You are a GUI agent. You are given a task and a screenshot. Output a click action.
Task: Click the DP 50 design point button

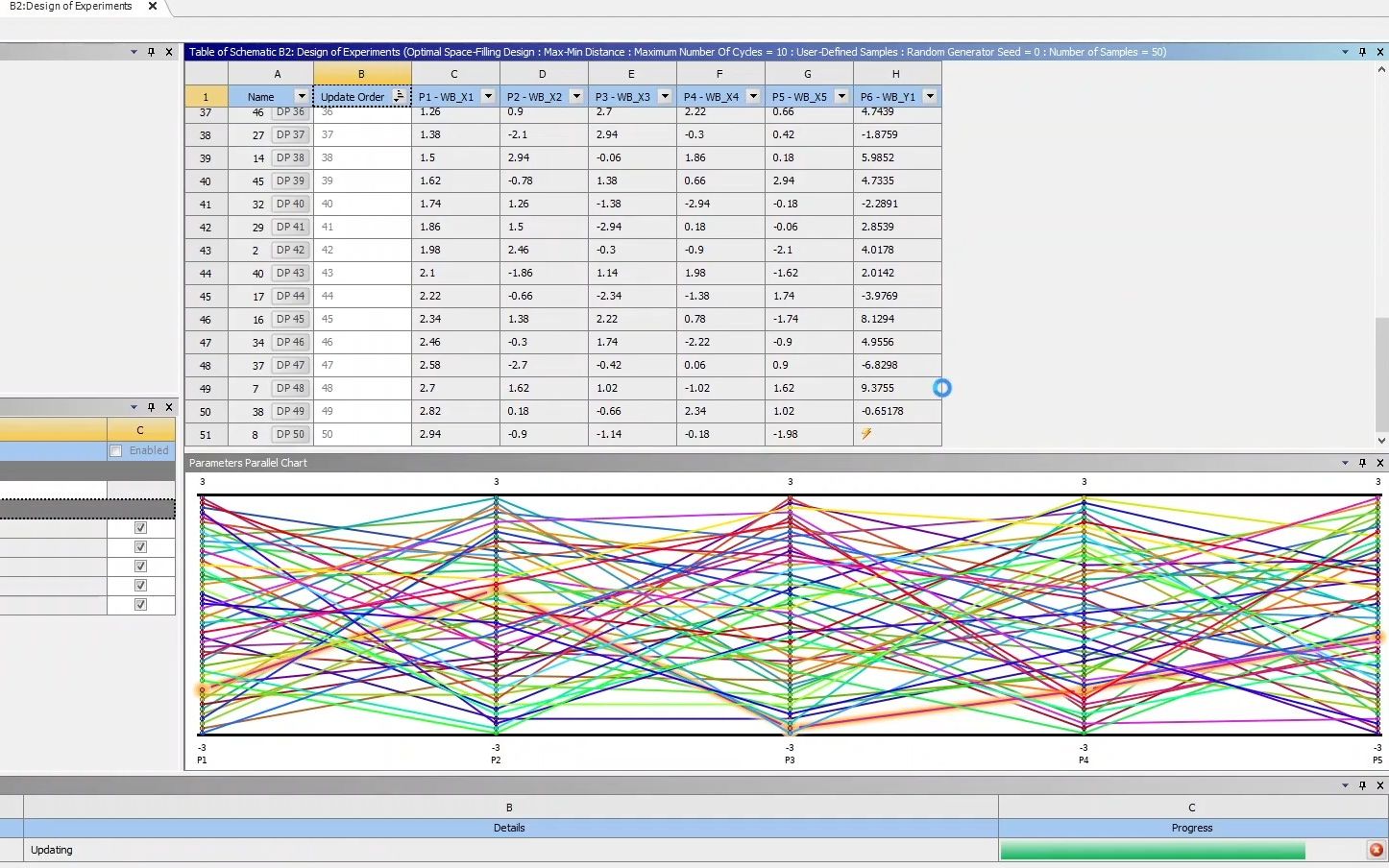point(290,434)
